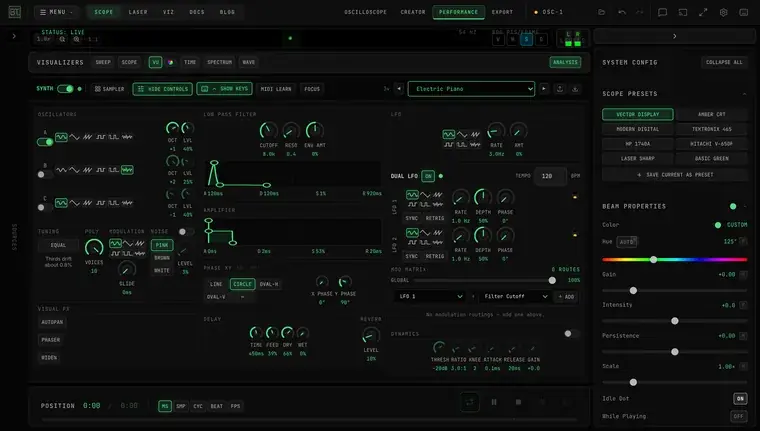Click the Tempo 120 BPM field
The height and width of the screenshot is (431, 760).
[x=550, y=176]
